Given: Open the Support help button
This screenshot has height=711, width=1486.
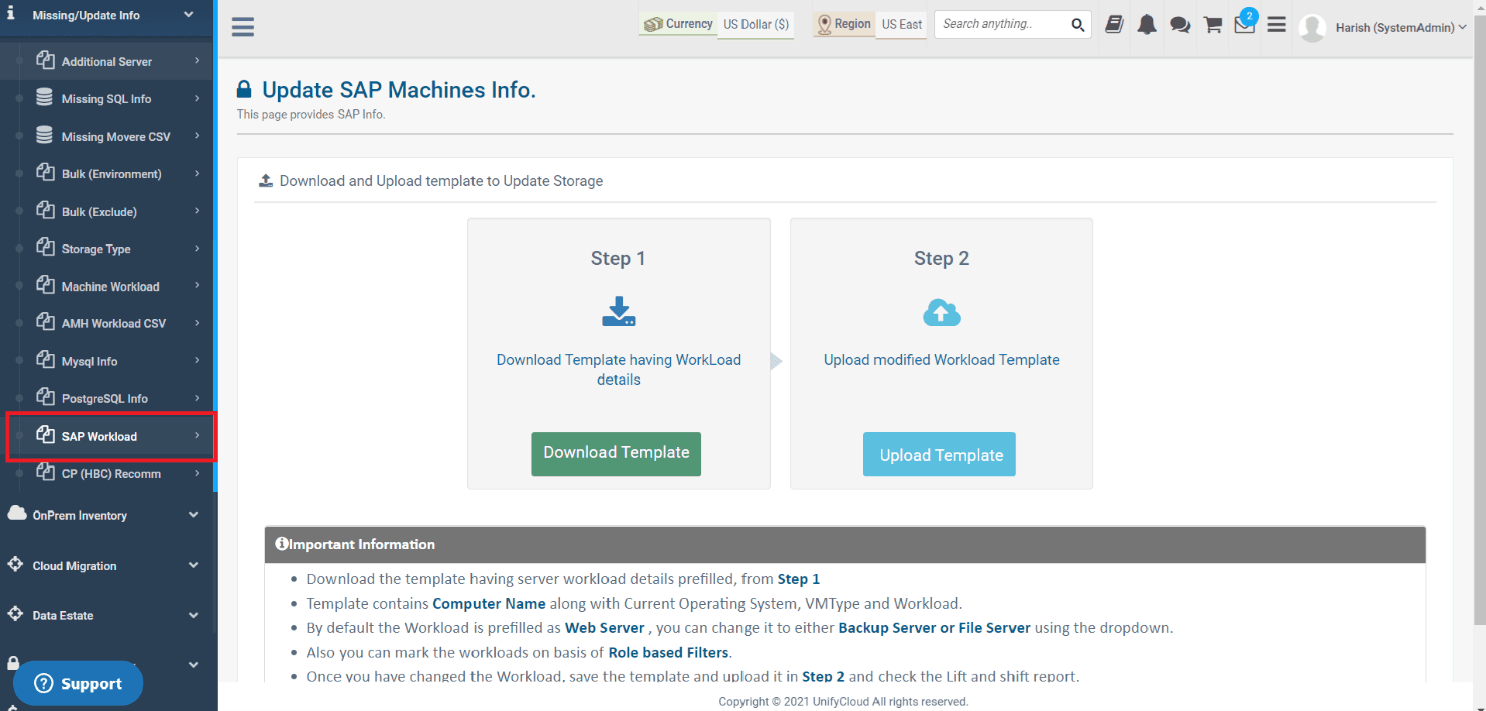Looking at the screenshot, I should coord(78,684).
